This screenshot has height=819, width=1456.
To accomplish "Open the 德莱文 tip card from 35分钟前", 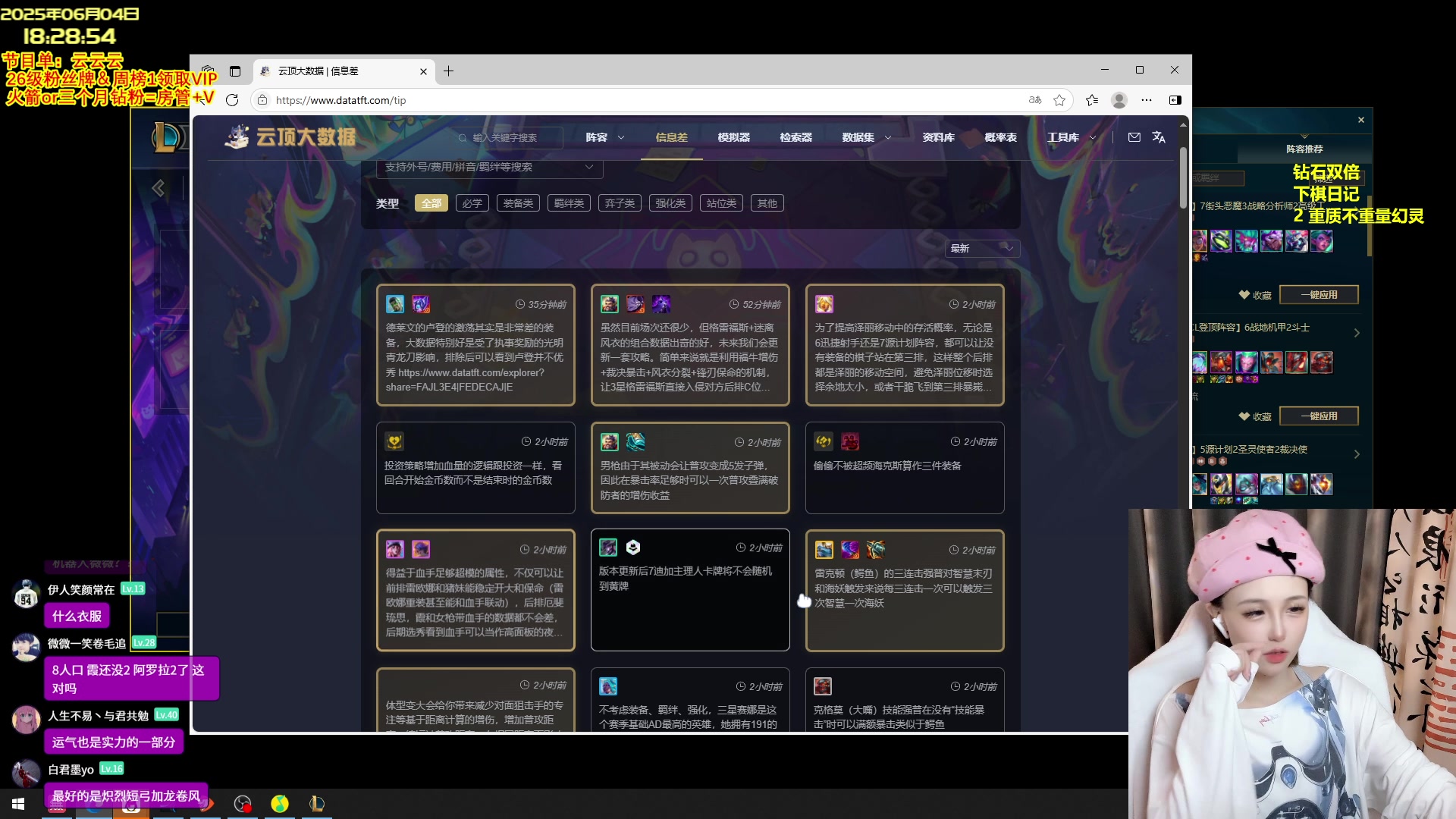I will click(x=475, y=345).
